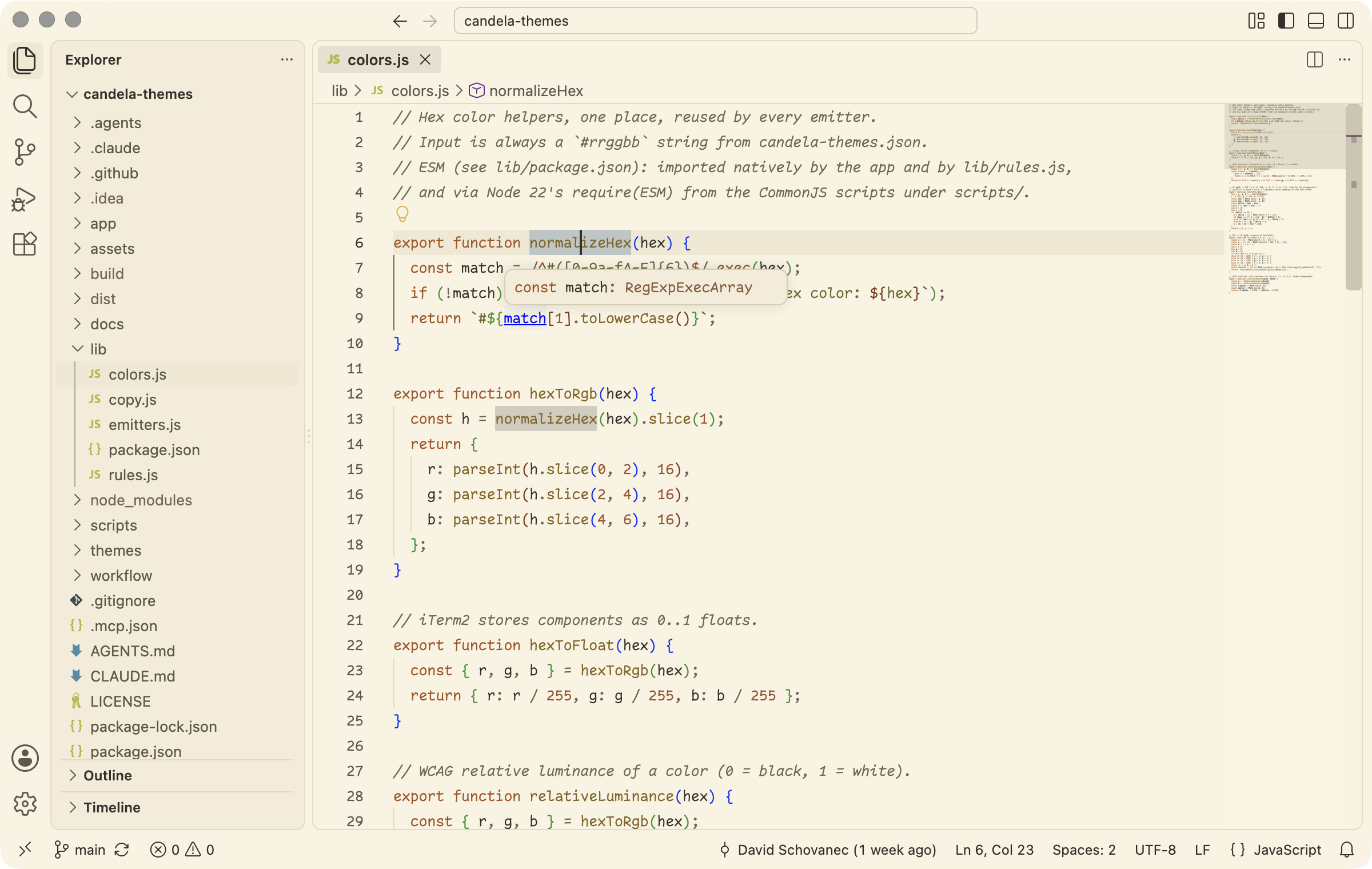Open the Extensions view
This screenshot has height=869, width=1372.
(25, 244)
